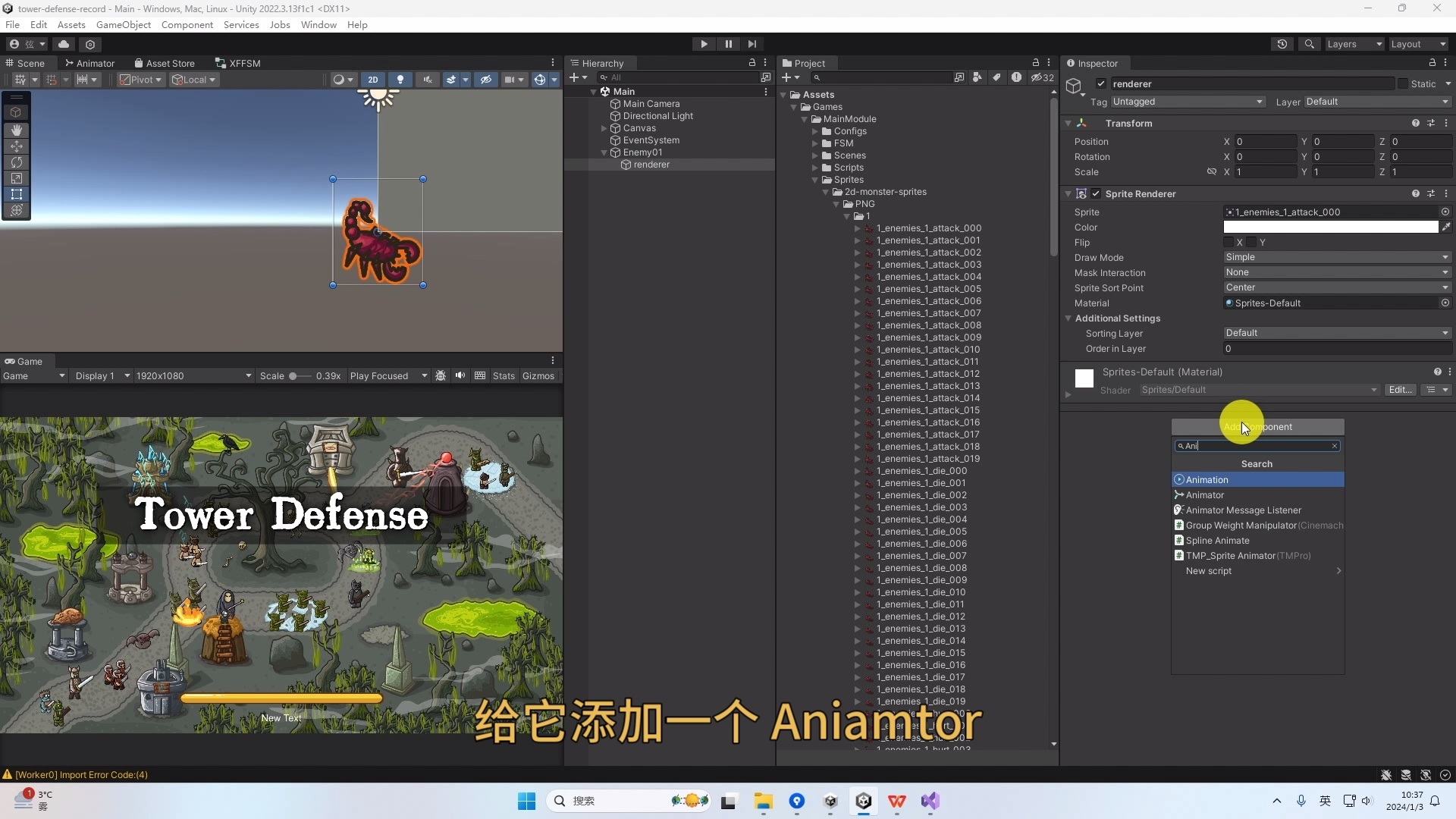Open the Sprite object picker circle icon

point(1445,212)
